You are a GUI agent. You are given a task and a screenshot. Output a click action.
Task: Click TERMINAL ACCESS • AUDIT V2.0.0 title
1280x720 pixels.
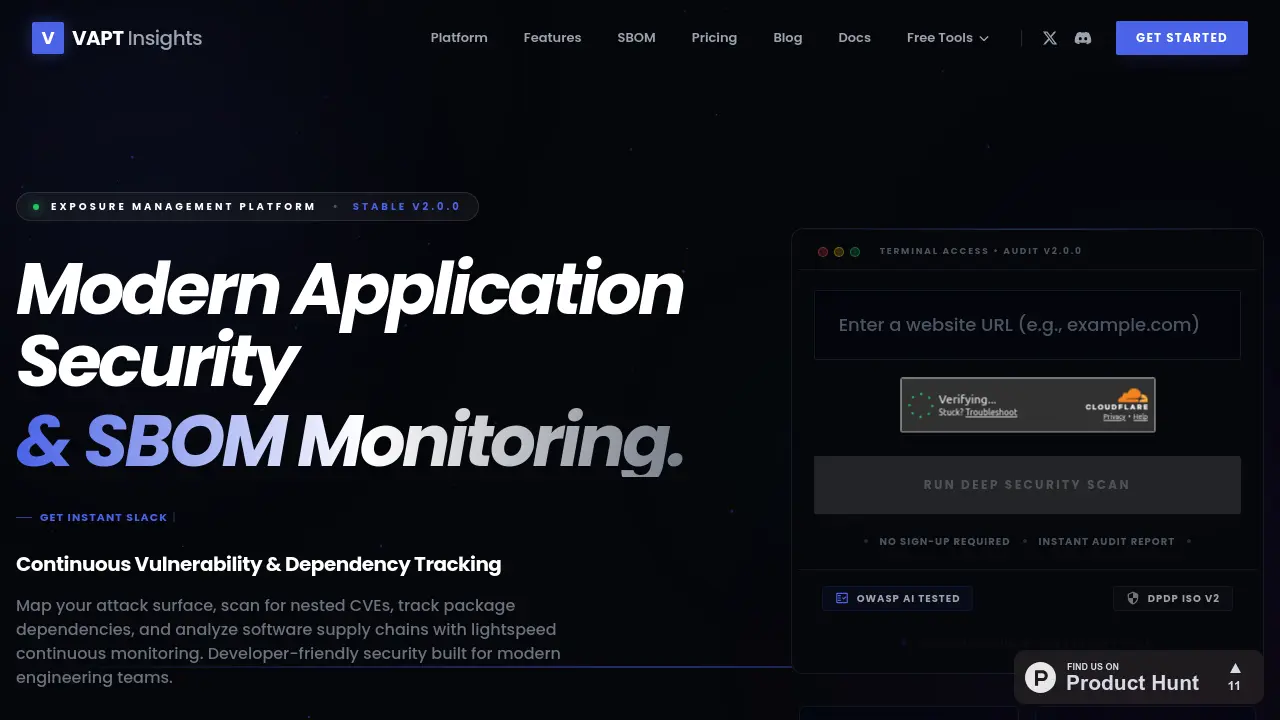(980, 251)
